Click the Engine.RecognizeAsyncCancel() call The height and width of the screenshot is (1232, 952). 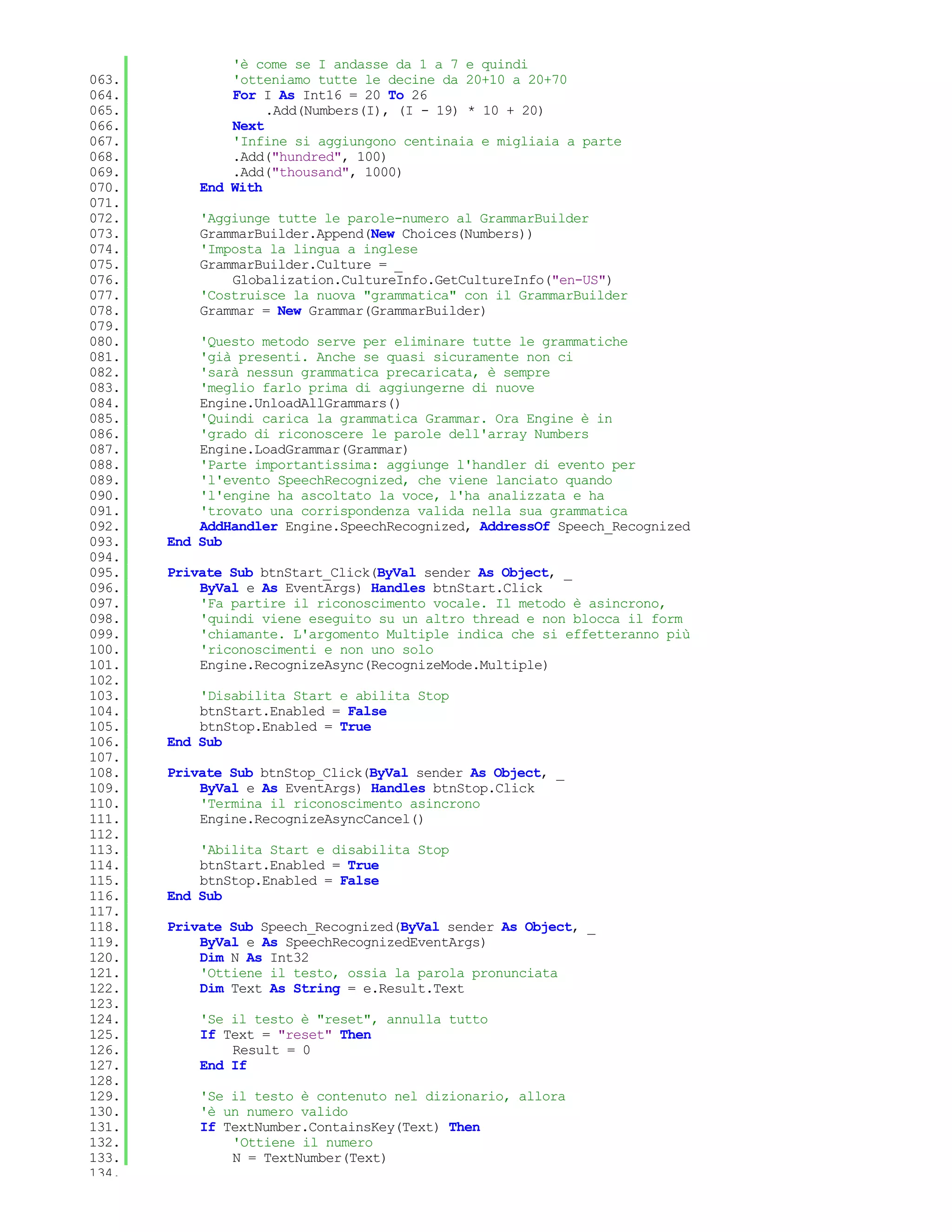pyautogui.click(x=312, y=820)
